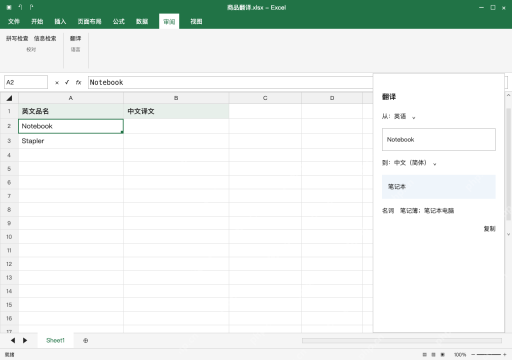Click the formula bar containing Notebook
Viewport: 512px width, 360px height.
click(x=230, y=82)
